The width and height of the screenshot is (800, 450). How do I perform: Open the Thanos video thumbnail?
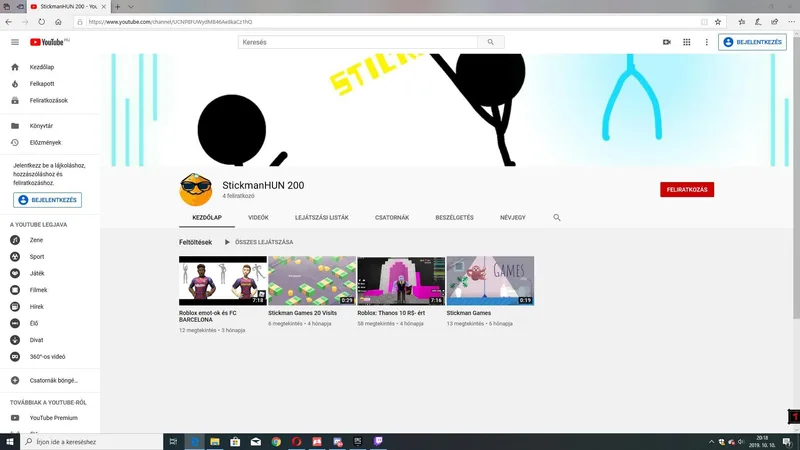401,281
